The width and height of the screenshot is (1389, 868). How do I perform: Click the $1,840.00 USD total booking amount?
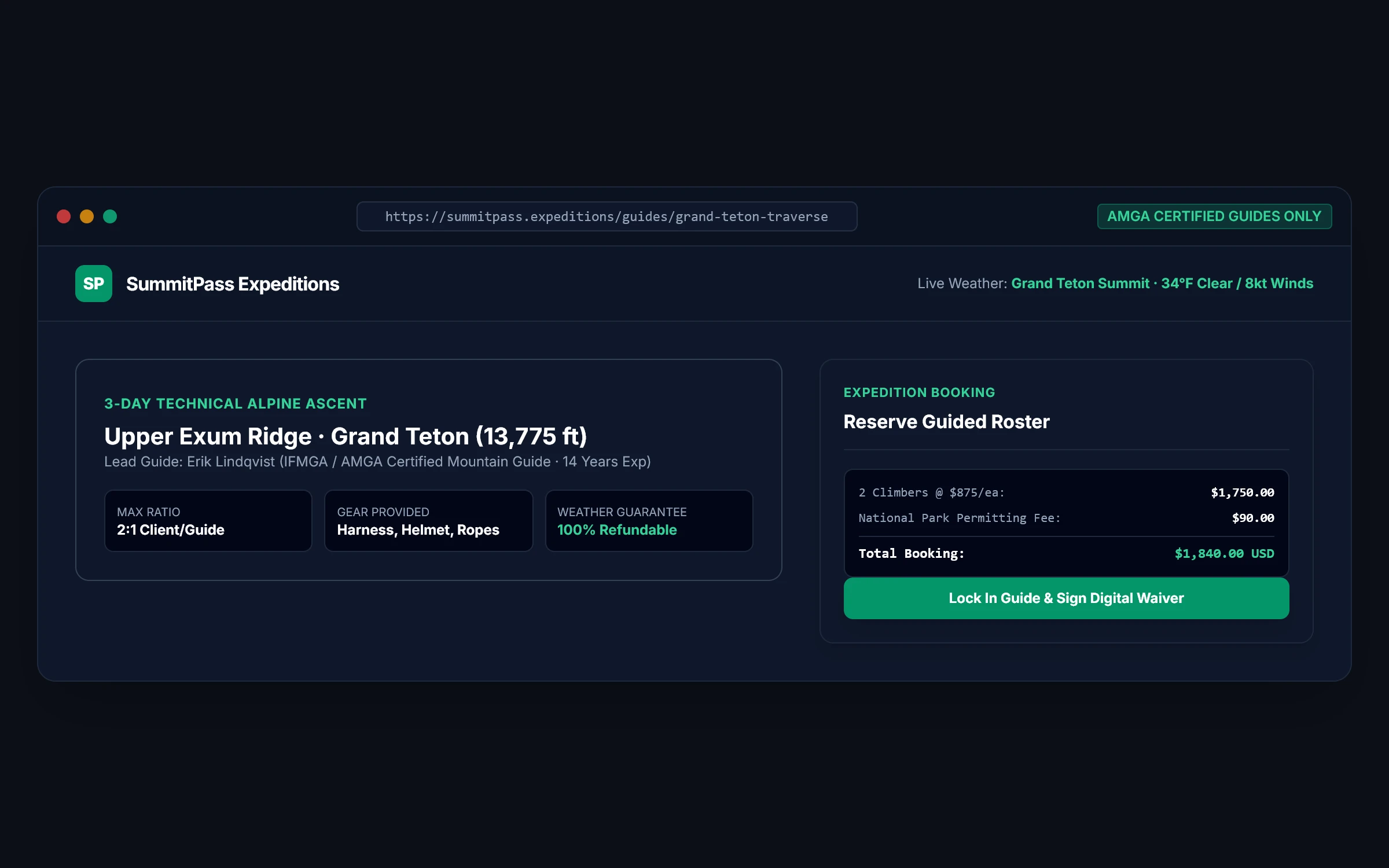coord(1224,554)
